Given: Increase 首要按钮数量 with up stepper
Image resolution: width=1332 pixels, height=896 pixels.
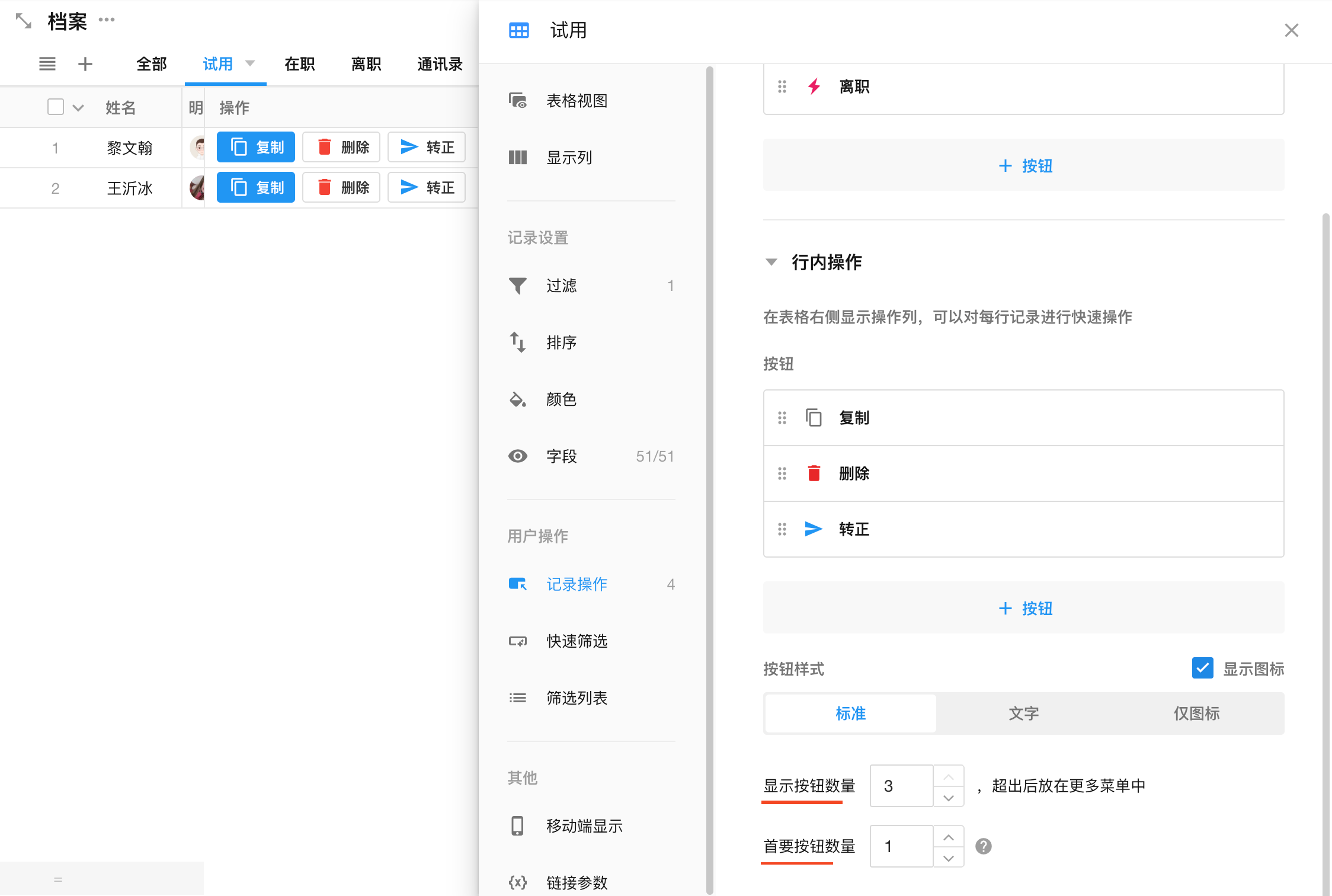Looking at the screenshot, I should [x=949, y=837].
